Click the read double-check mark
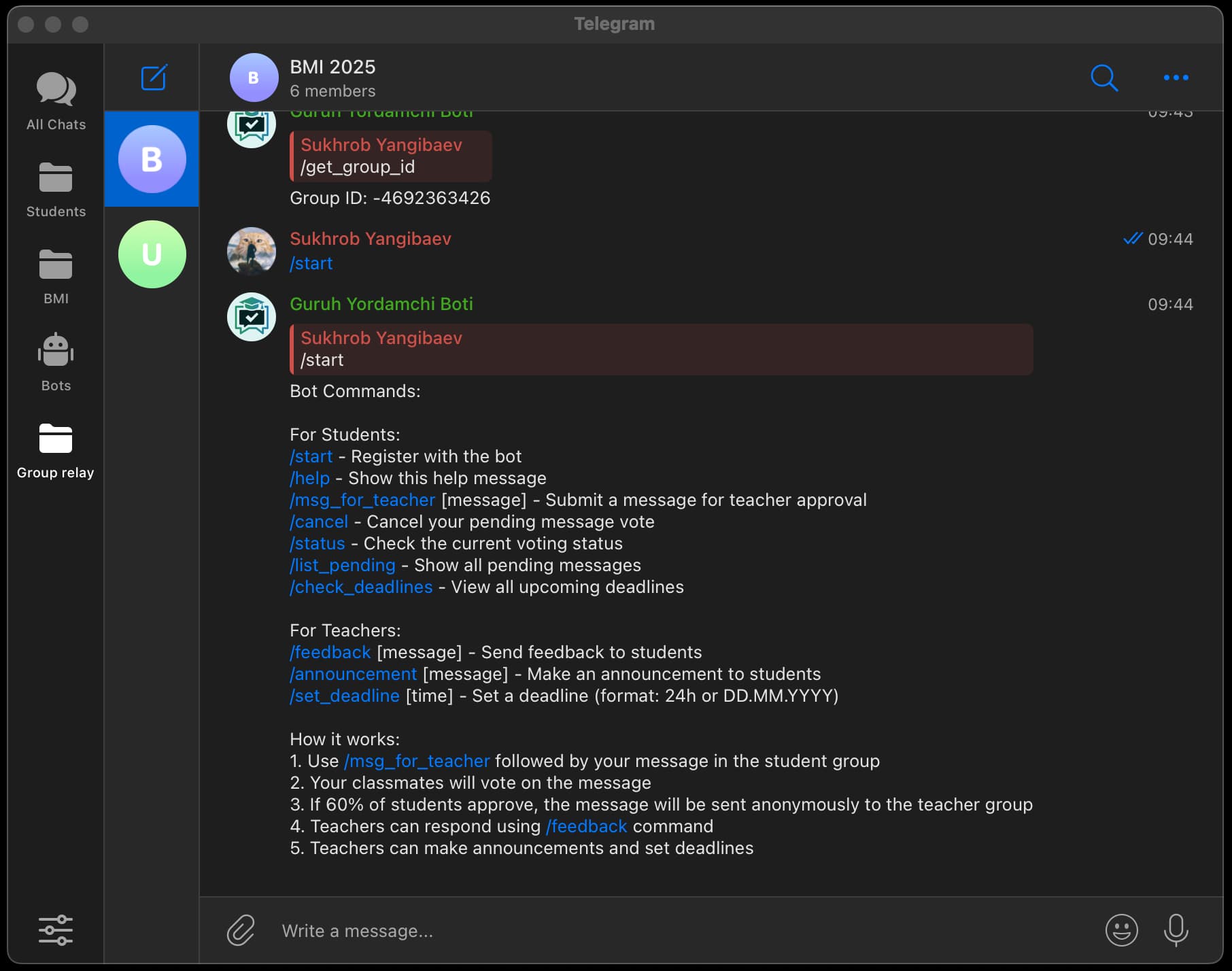Screen dimensions: 1232x971 1133,238
